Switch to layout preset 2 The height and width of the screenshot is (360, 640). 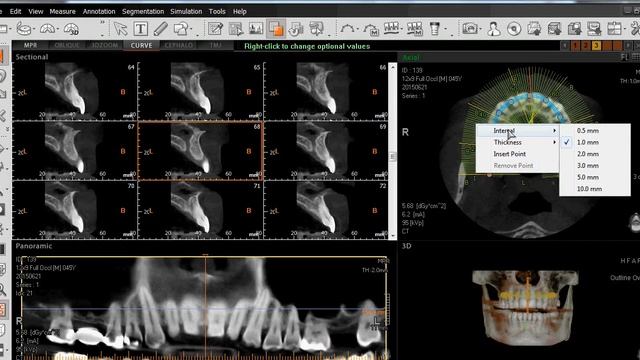coord(585,46)
